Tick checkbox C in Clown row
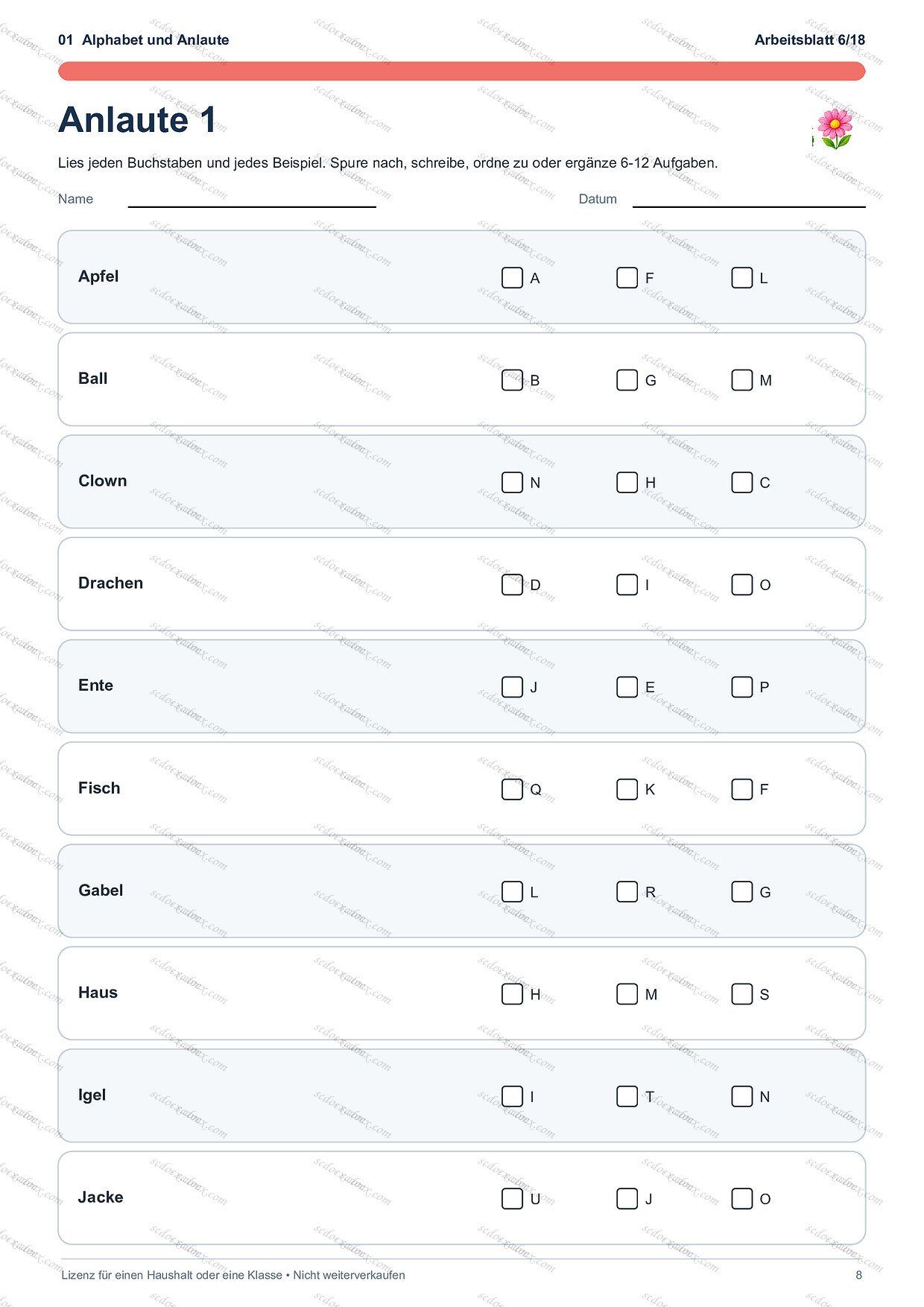 (x=741, y=482)
